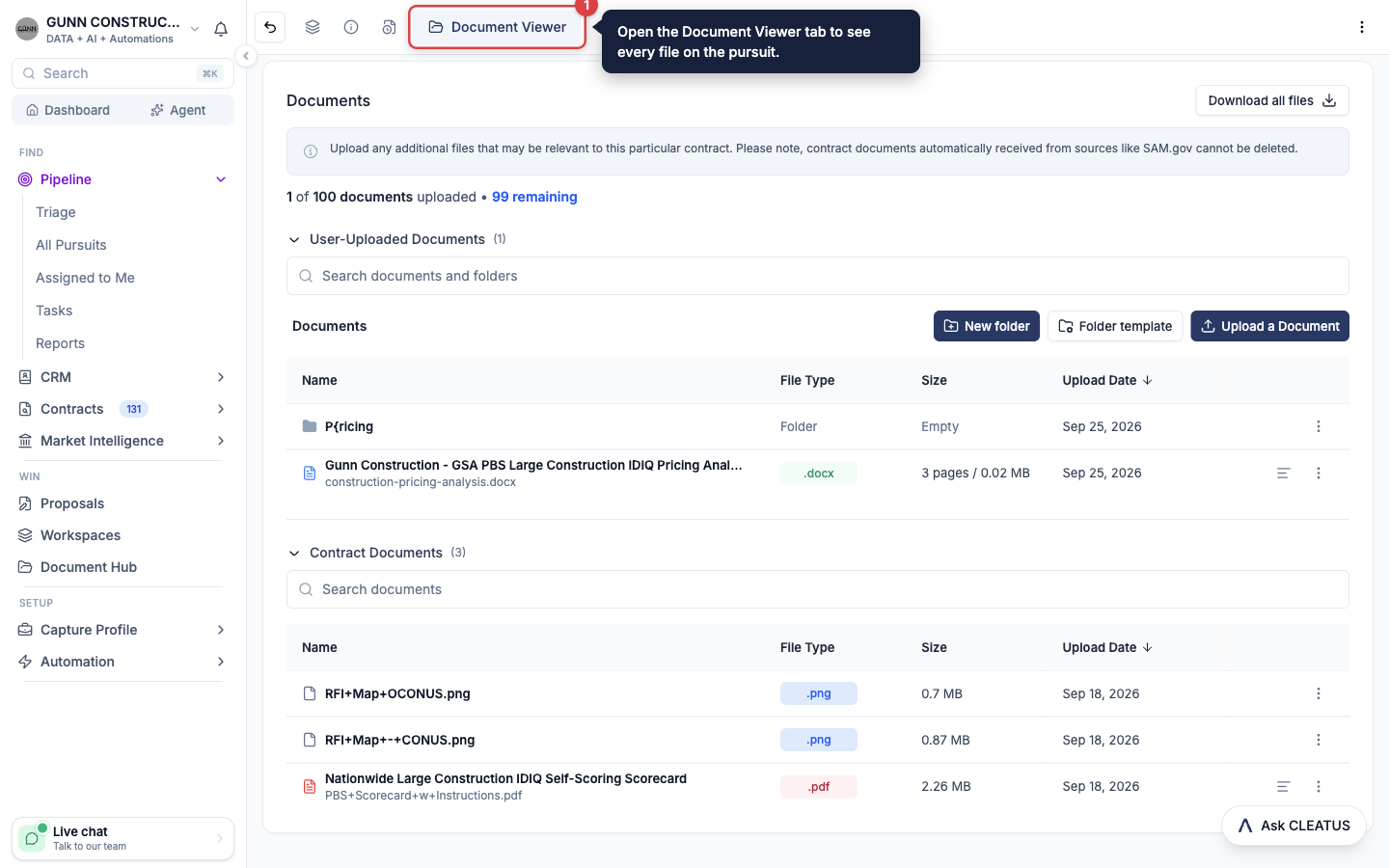The image size is (1389, 868).
Task: Collapse the User-Uploaded Documents section
Action: pyautogui.click(x=294, y=239)
